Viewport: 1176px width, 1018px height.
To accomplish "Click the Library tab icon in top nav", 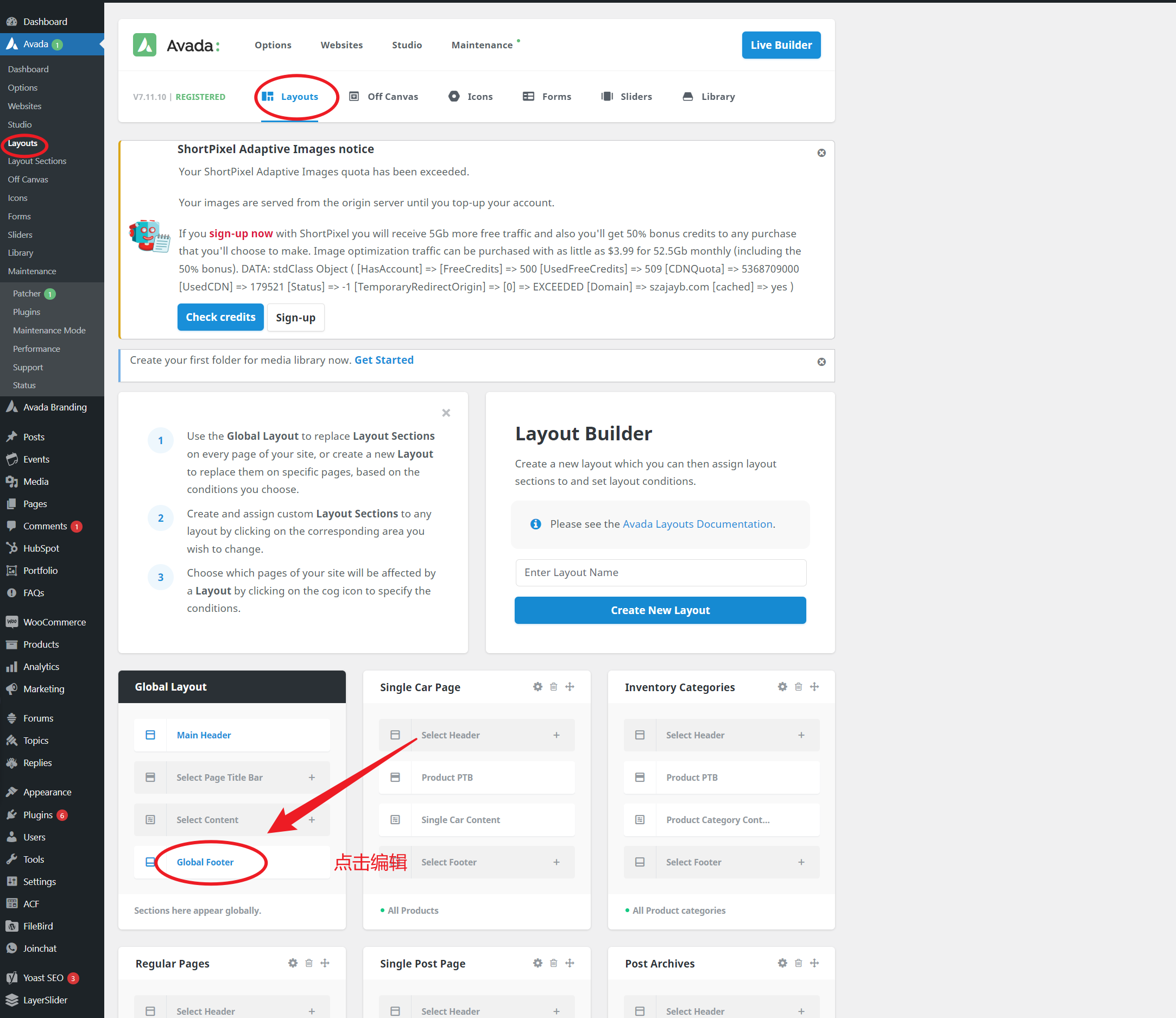I will pos(688,96).
